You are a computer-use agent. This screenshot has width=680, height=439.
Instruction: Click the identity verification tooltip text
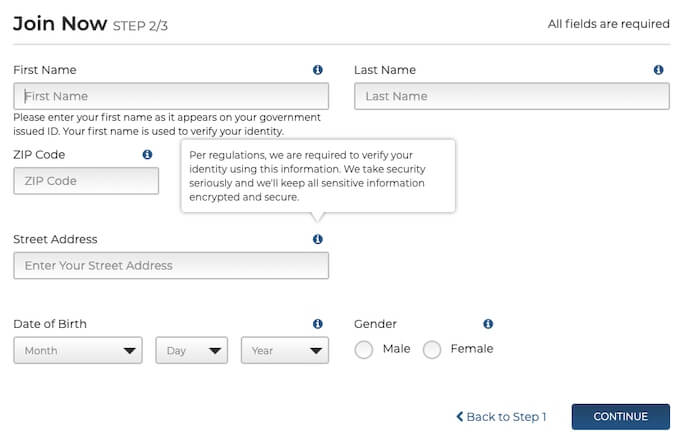(x=317, y=176)
